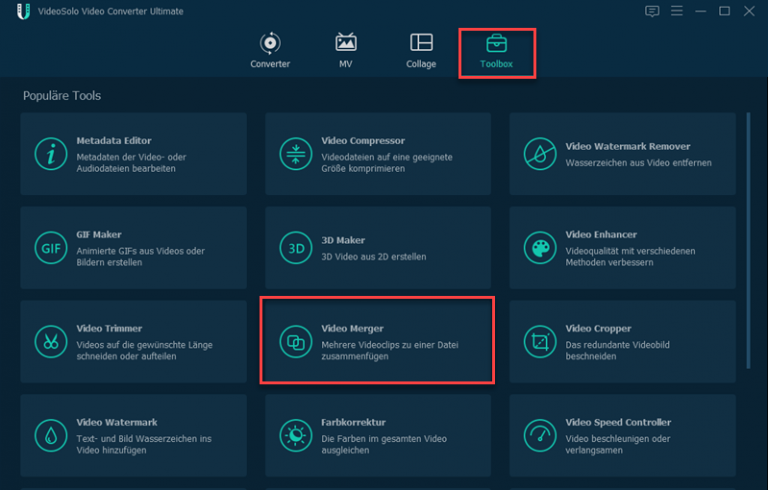Click the vertical scrollbar of tools list
This screenshot has width=768, height=490.
[x=748, y=240]
